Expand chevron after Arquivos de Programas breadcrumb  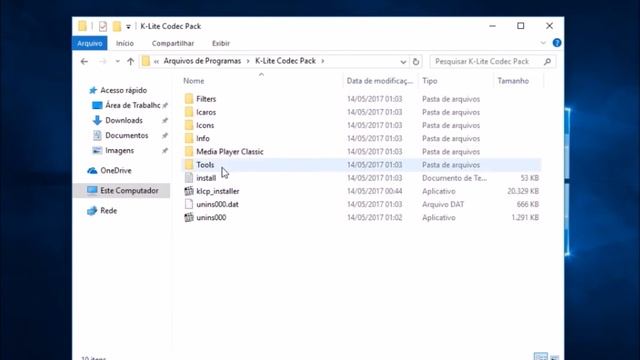coord(248,61)
